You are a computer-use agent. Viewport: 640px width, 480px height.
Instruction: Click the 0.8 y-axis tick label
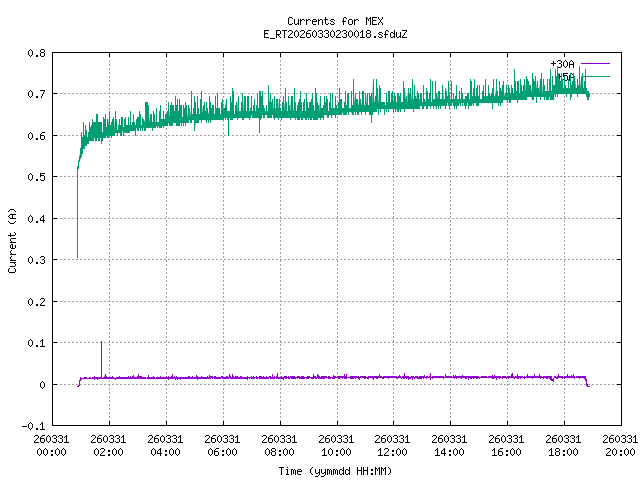(35, 52)
